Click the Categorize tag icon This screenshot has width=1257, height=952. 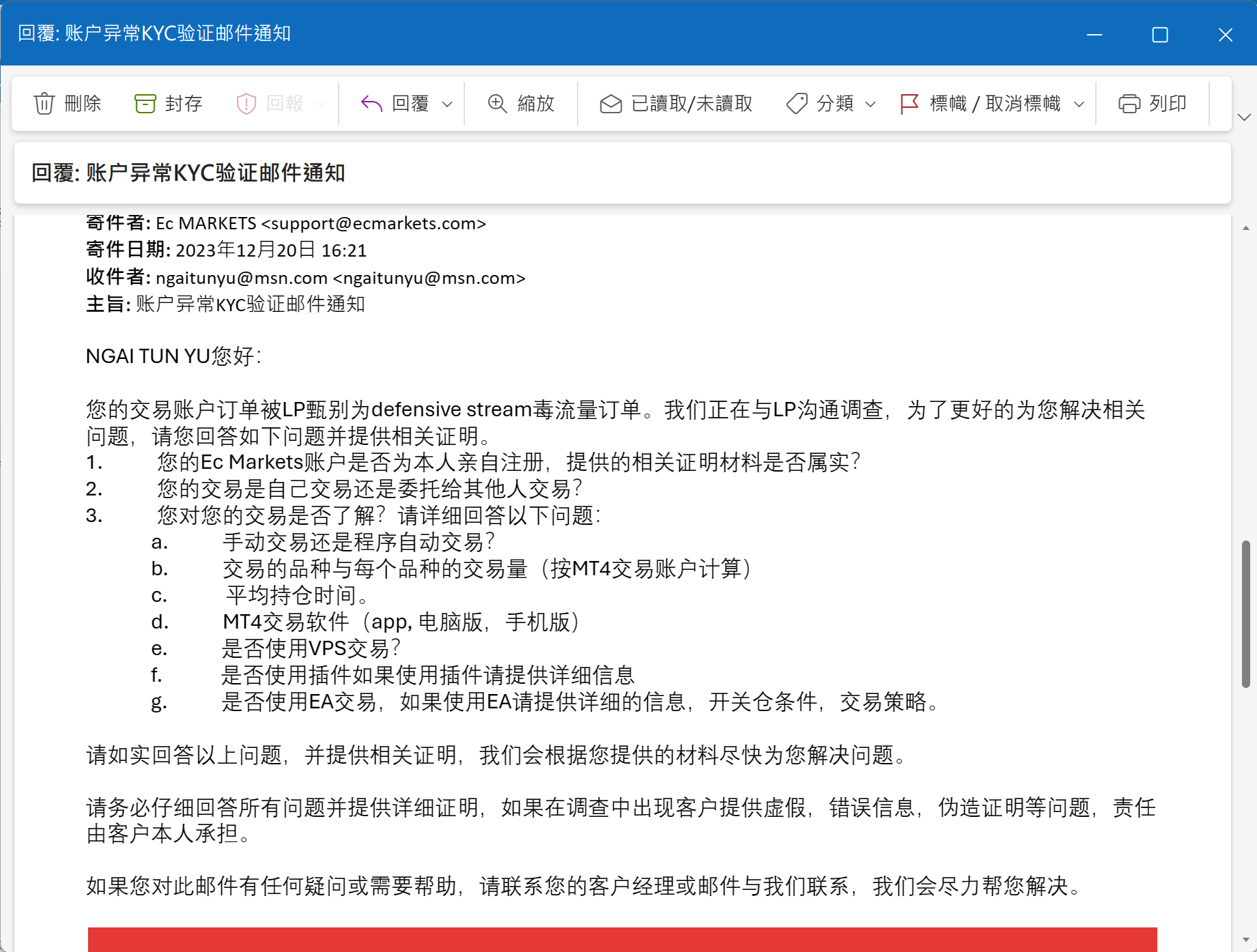click(797, 104)
